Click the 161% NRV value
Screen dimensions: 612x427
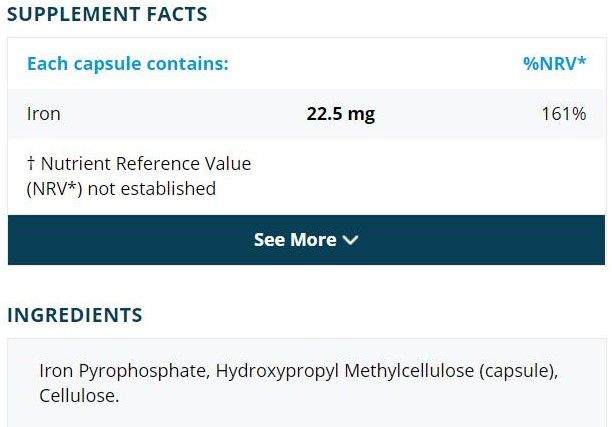tap(564, 114)
